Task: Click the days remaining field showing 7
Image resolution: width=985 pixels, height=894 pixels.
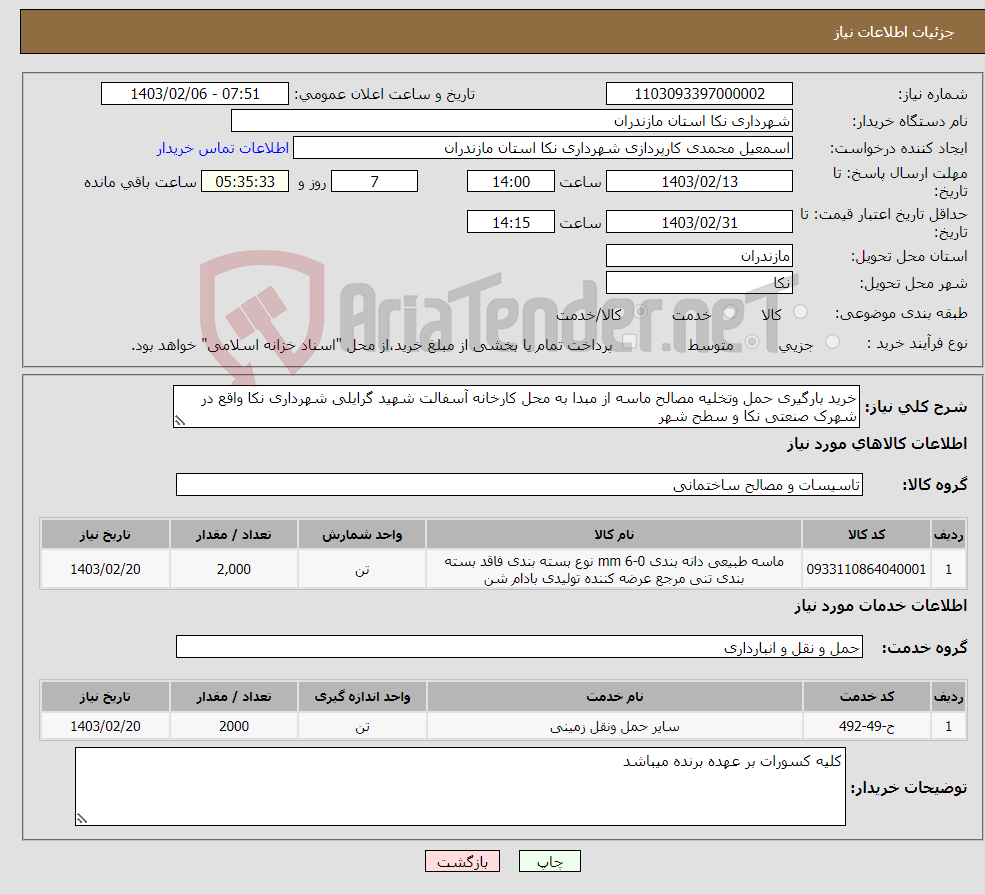Action: [x=374, y=182]
